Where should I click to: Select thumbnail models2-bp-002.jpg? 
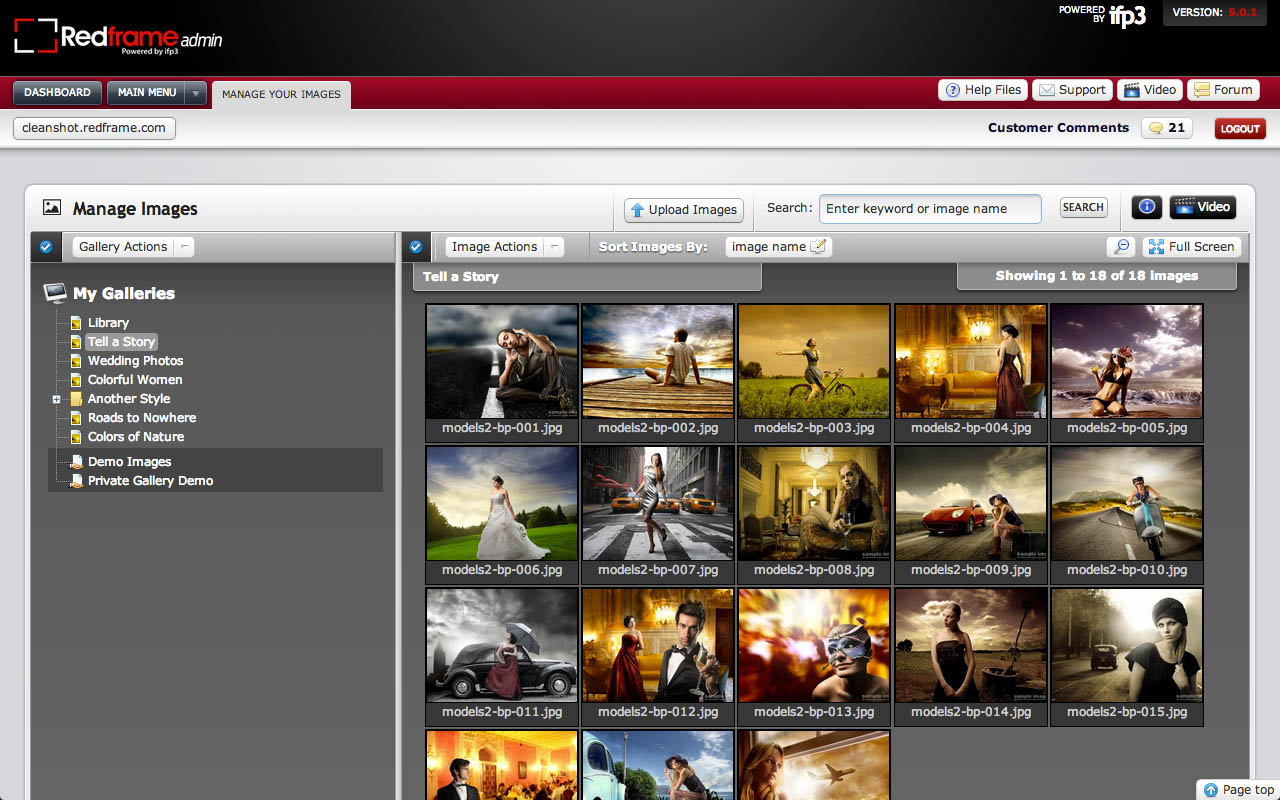coord(658,362)
